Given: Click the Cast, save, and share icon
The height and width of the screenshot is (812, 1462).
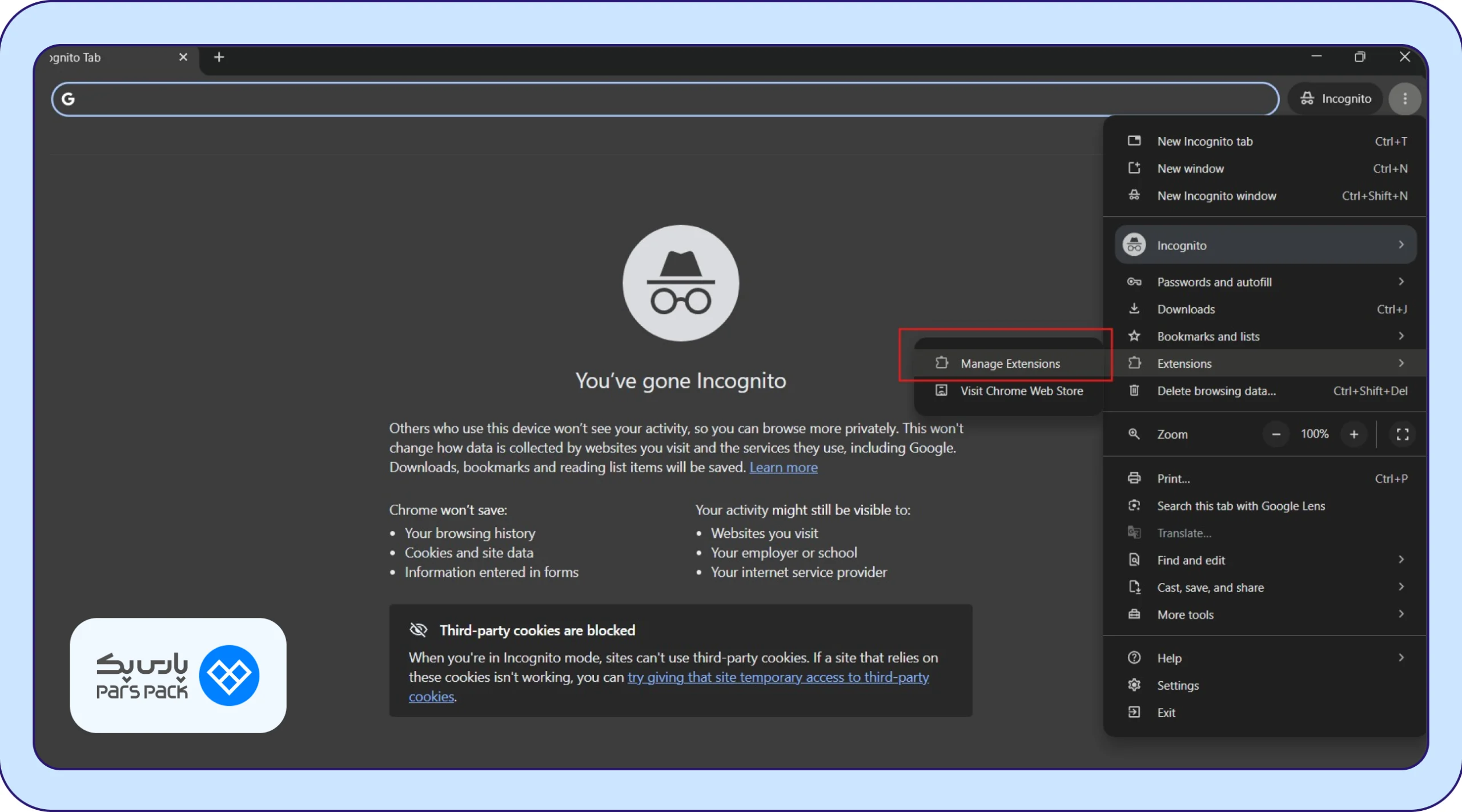Looking at the screenshot, I should 1134,587.
